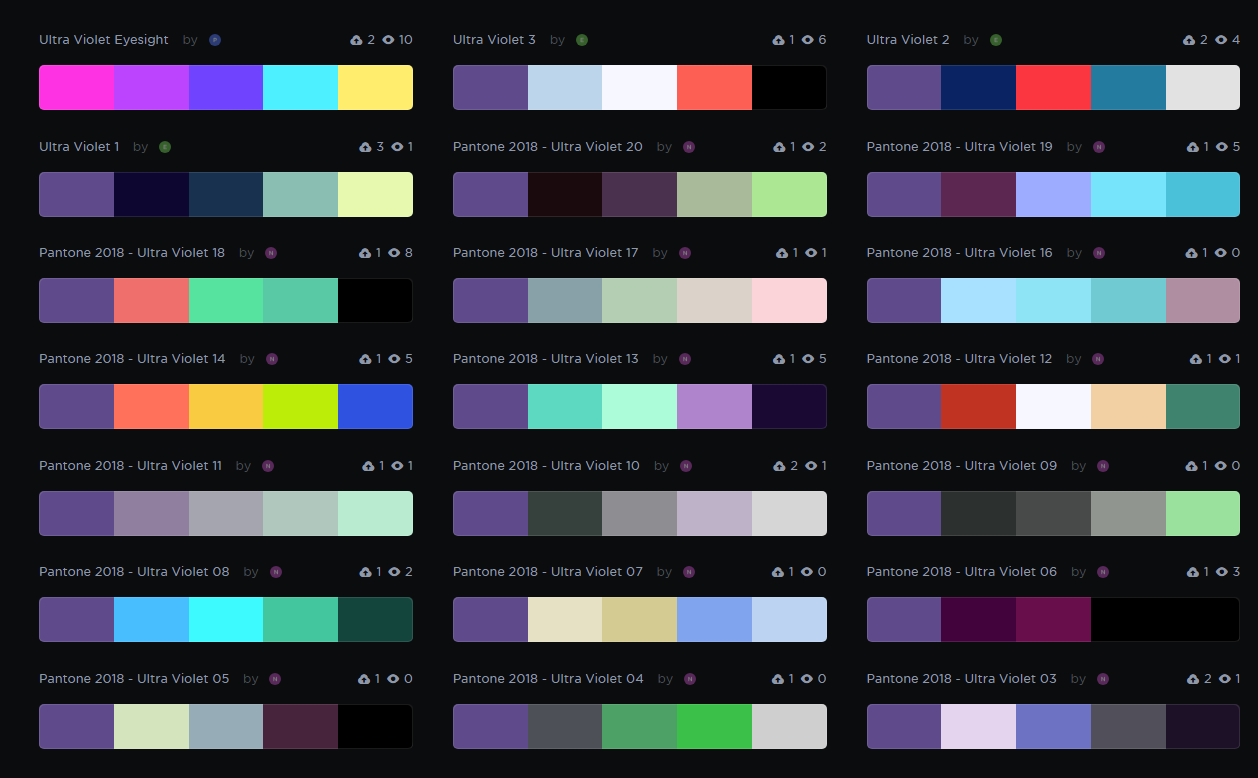Pick the yellow swatch in Ultra Violet Eyesight
Screen dimensions: 1258x778
pos(375,88)
